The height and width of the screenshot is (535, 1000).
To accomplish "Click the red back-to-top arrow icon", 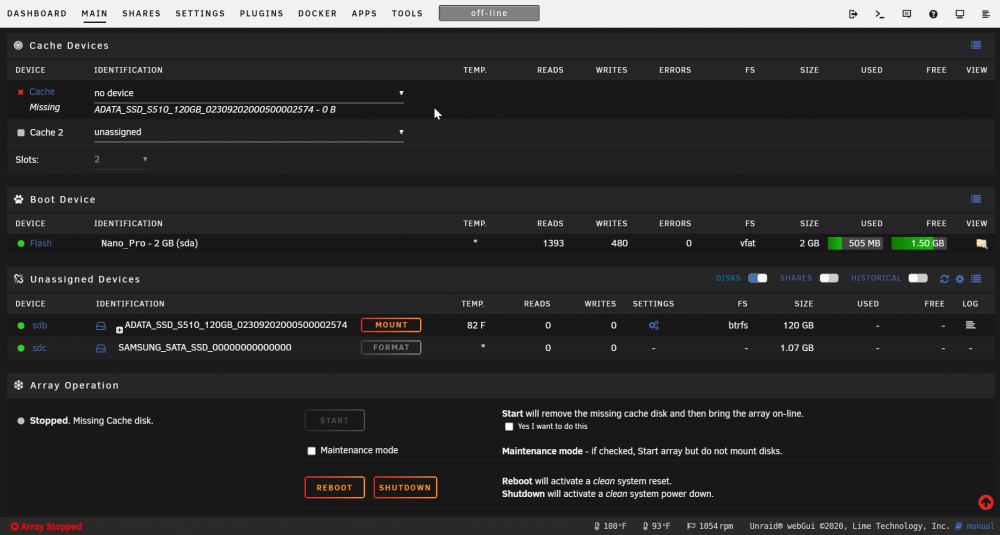I will point(985,502).
